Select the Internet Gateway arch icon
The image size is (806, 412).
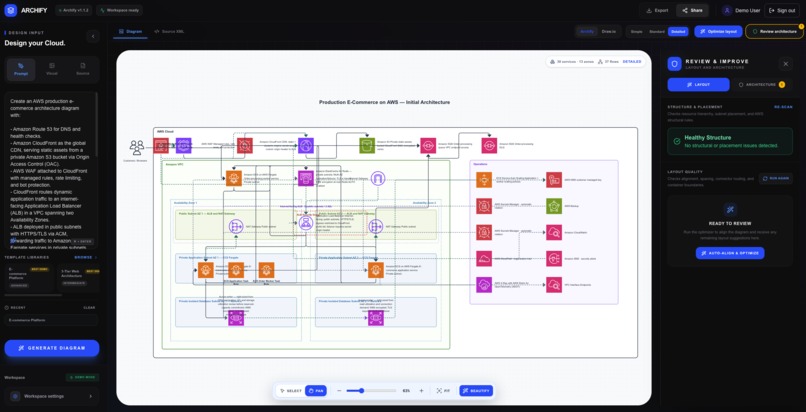pos(378,178)
